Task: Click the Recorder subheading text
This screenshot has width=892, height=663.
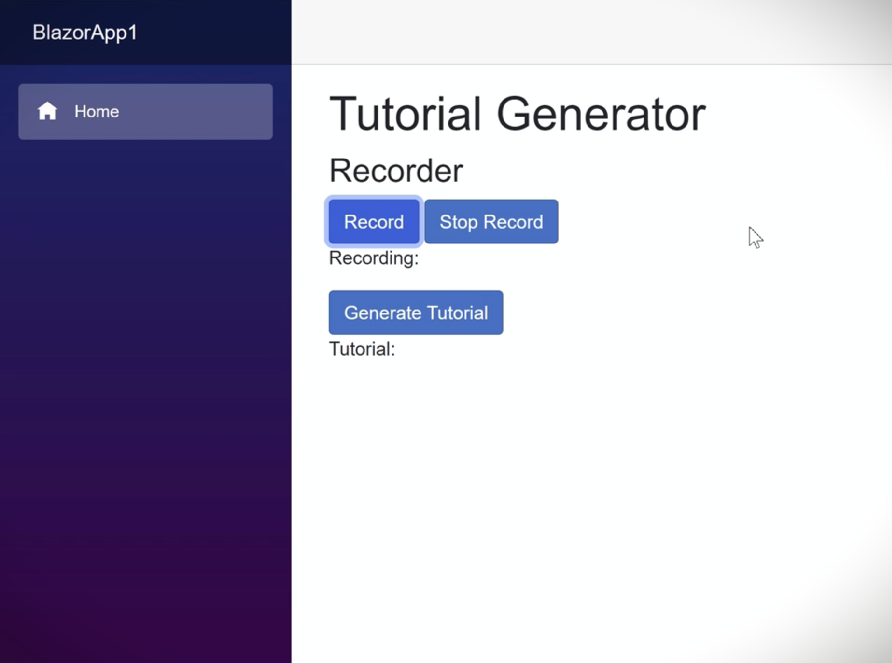Action: click(x=396, y=171)
